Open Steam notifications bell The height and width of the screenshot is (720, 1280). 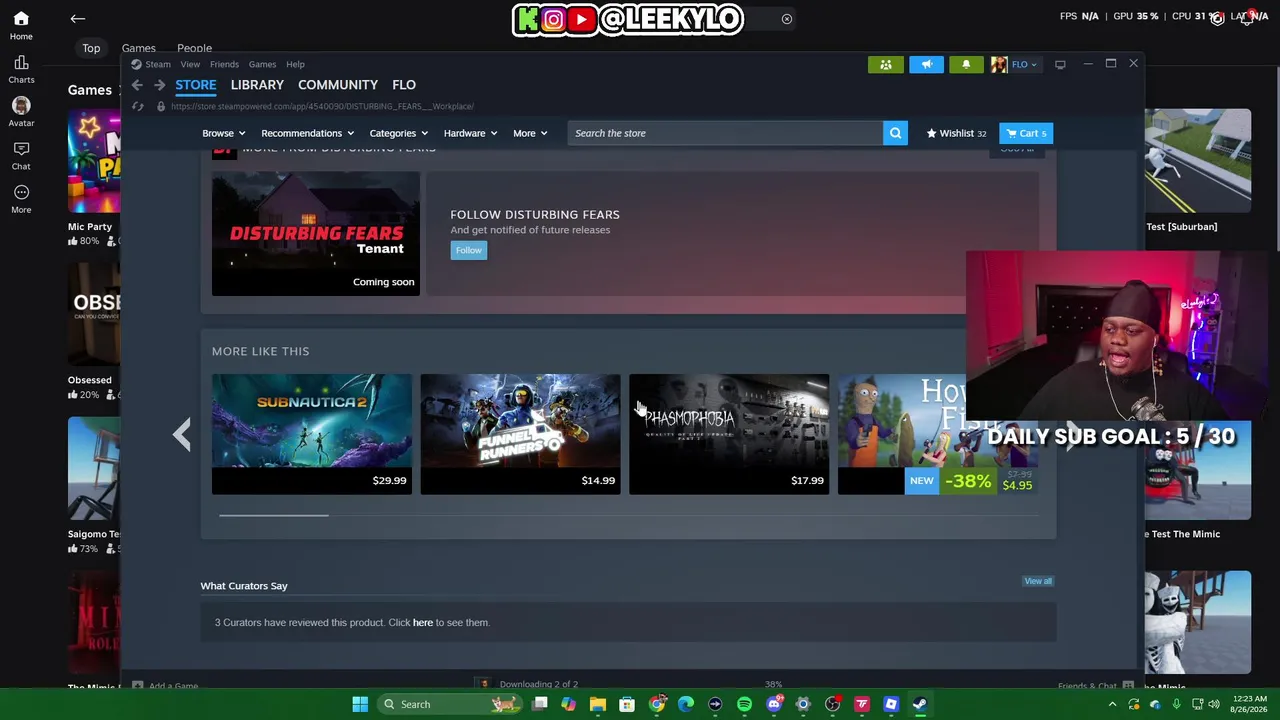coord(966,65)
